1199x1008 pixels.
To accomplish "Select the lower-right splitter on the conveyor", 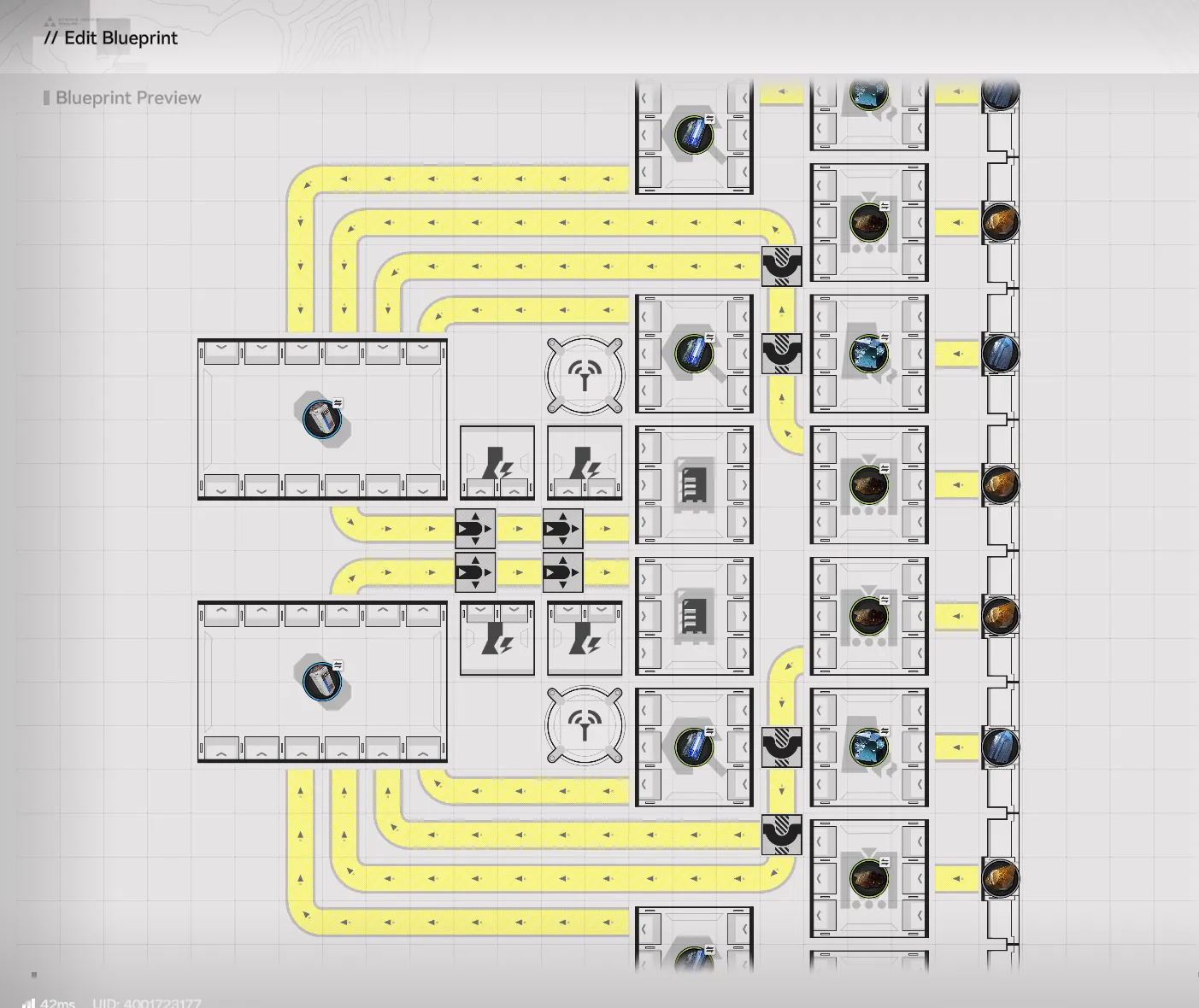I will click(562, 572).
